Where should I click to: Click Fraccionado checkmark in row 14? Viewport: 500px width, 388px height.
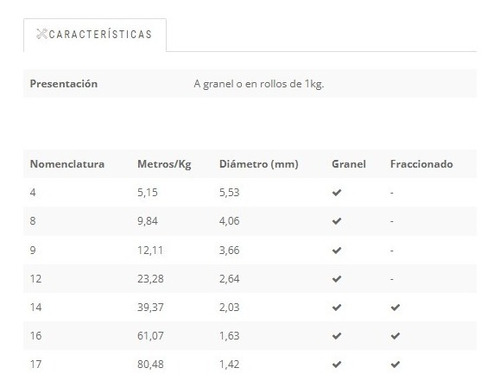tap(395, 307)
